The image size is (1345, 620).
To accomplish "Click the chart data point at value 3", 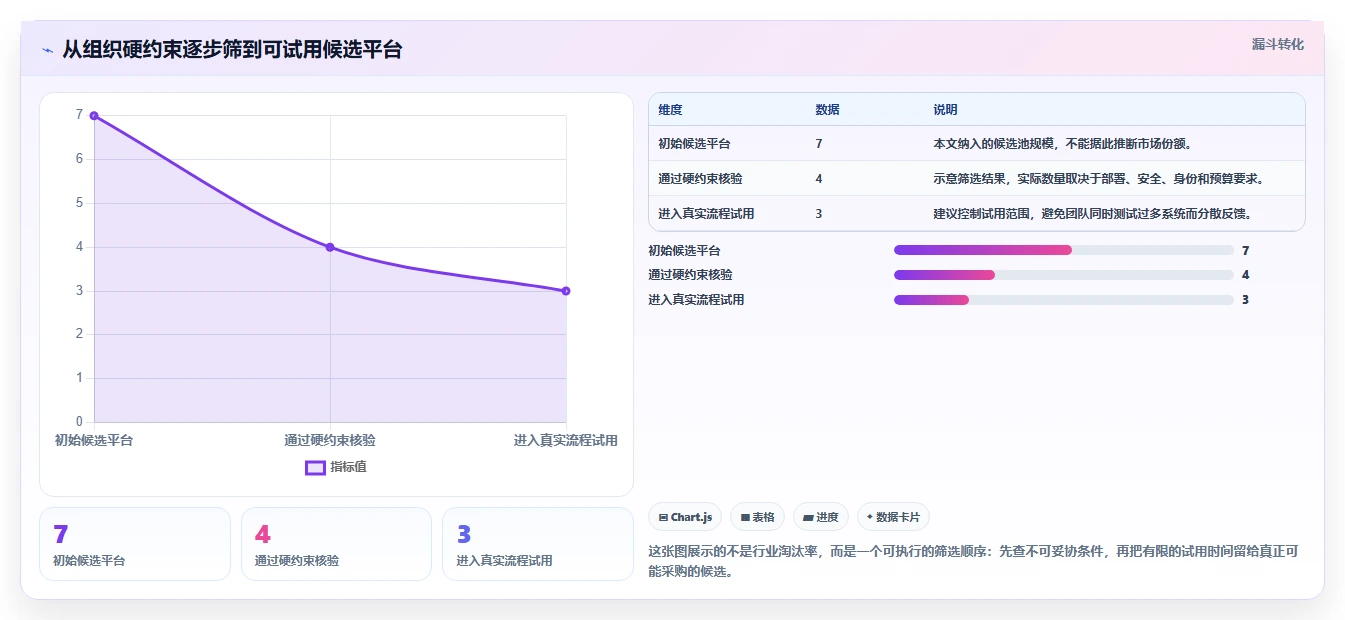I will click(x=566, y=291).
